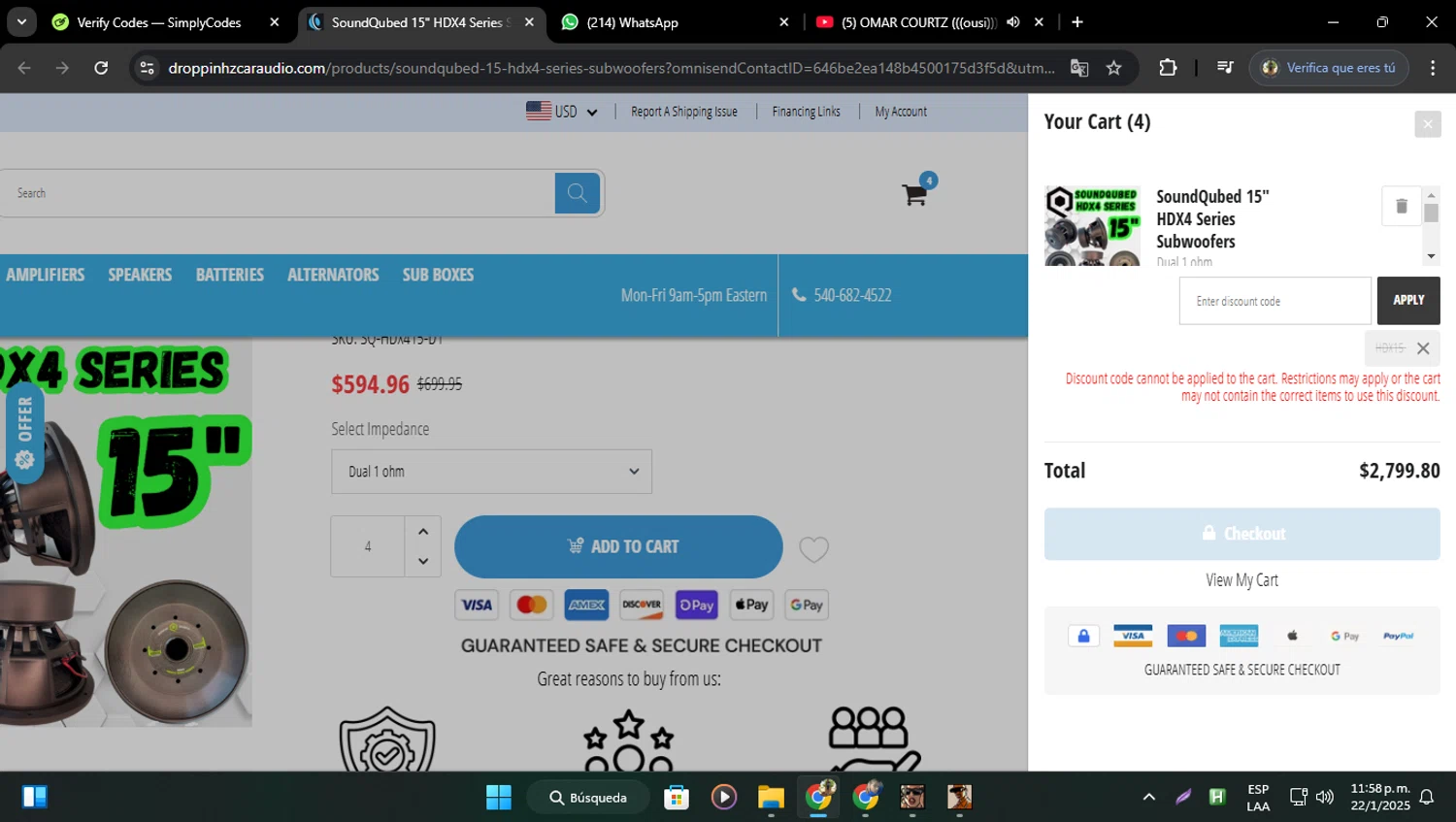This screenshot has height=822, width=1456.
Task: Click the Visa payment icon under Add to Cart
Action: pyautogui.click(x=477, y=605)
